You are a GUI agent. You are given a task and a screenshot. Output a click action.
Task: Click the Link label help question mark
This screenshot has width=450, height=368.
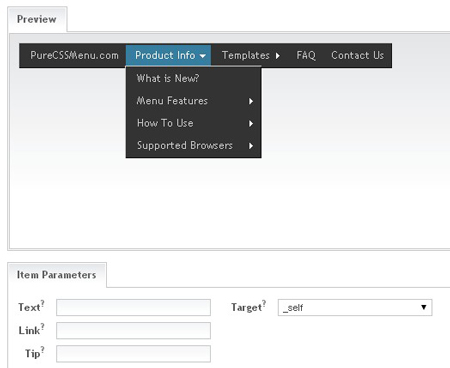[x=43, y=326]
